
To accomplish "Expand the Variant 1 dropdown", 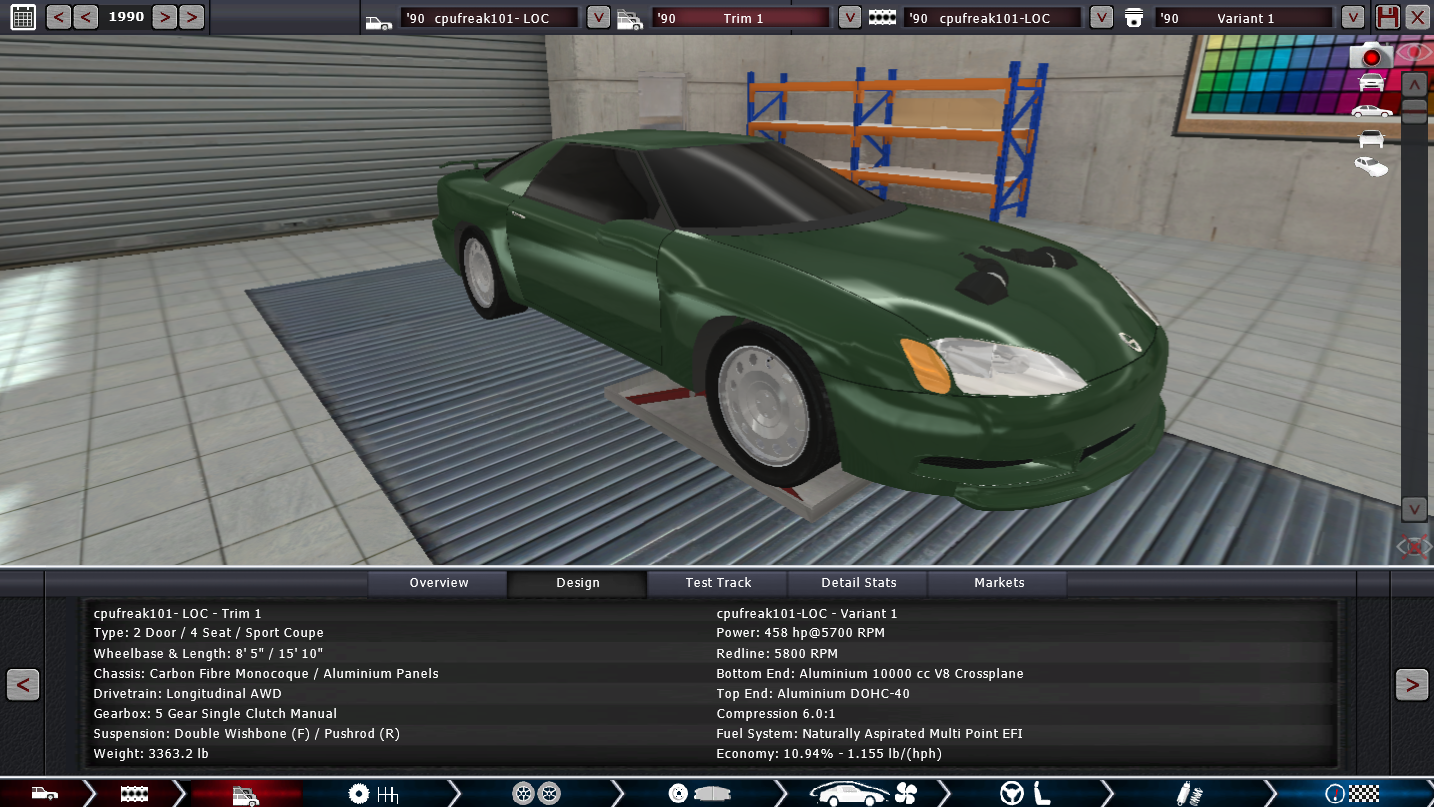I will (x=1352, y=17).
